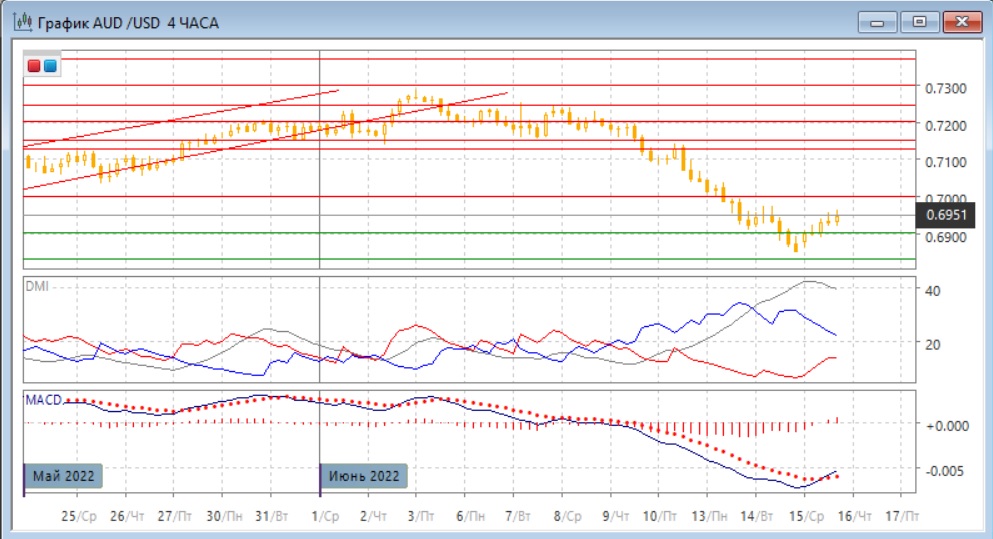Click the 15/Ср date on the time axis
The height and width of the screenshot is (539, 993).
[x=806, y=516]
